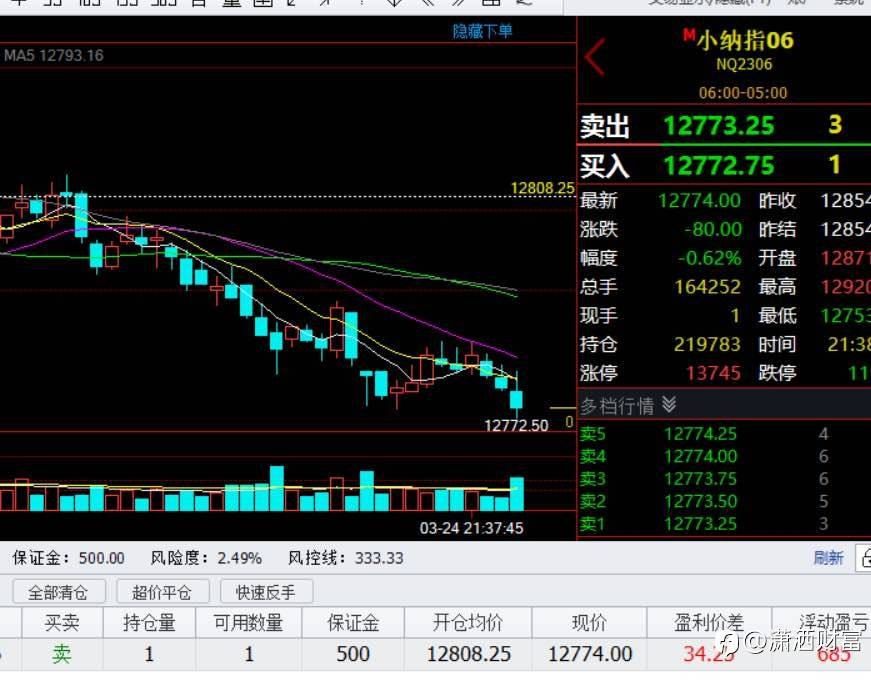871x684 pixels.
Task: Click the 快速反手 button
Action: pyautogui.click(x=266, y=592)
